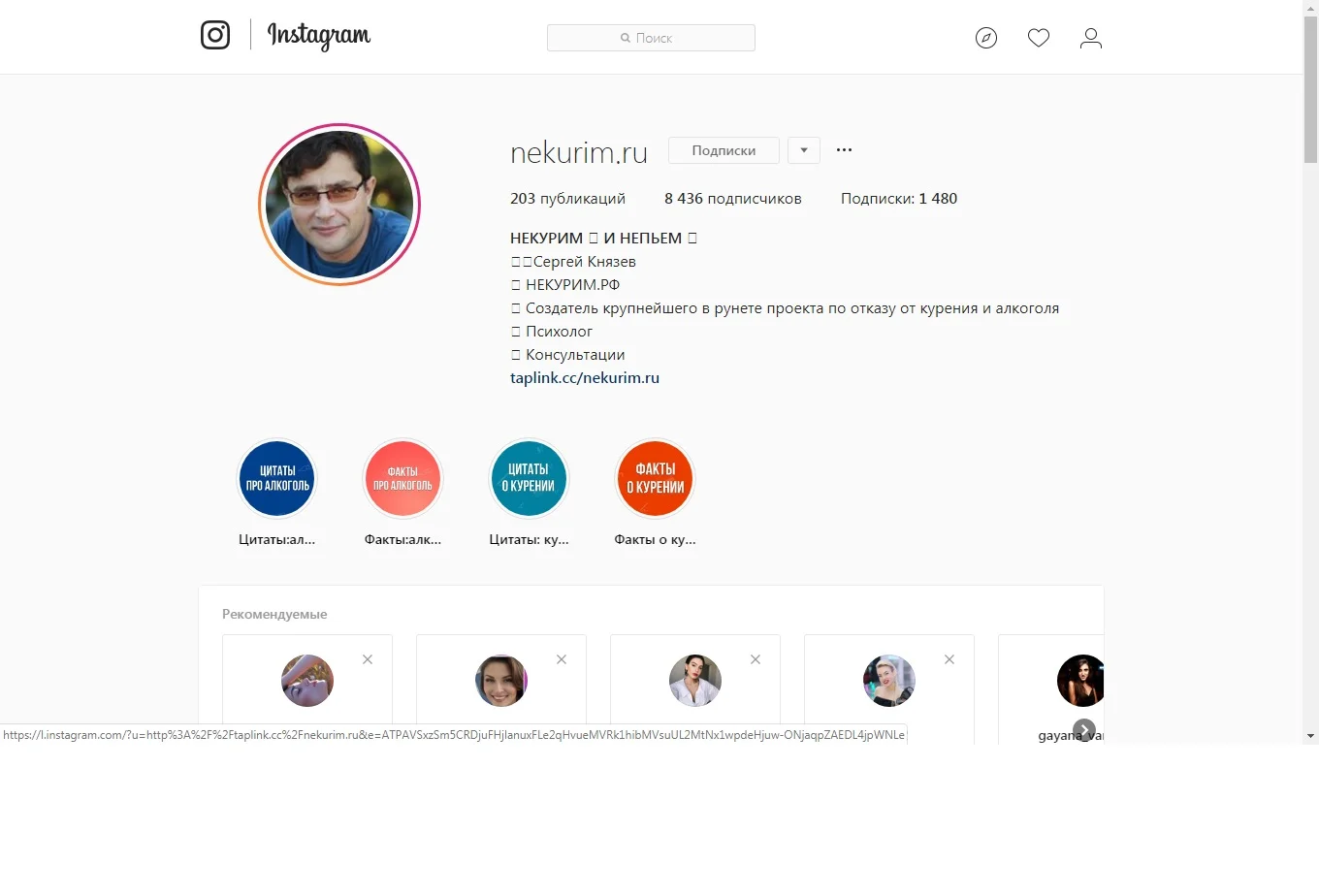The height and width of the screenshot is (896, 1319).
Task: Open story highlight Цитаты про алкоголь
Action: (277, 478)
